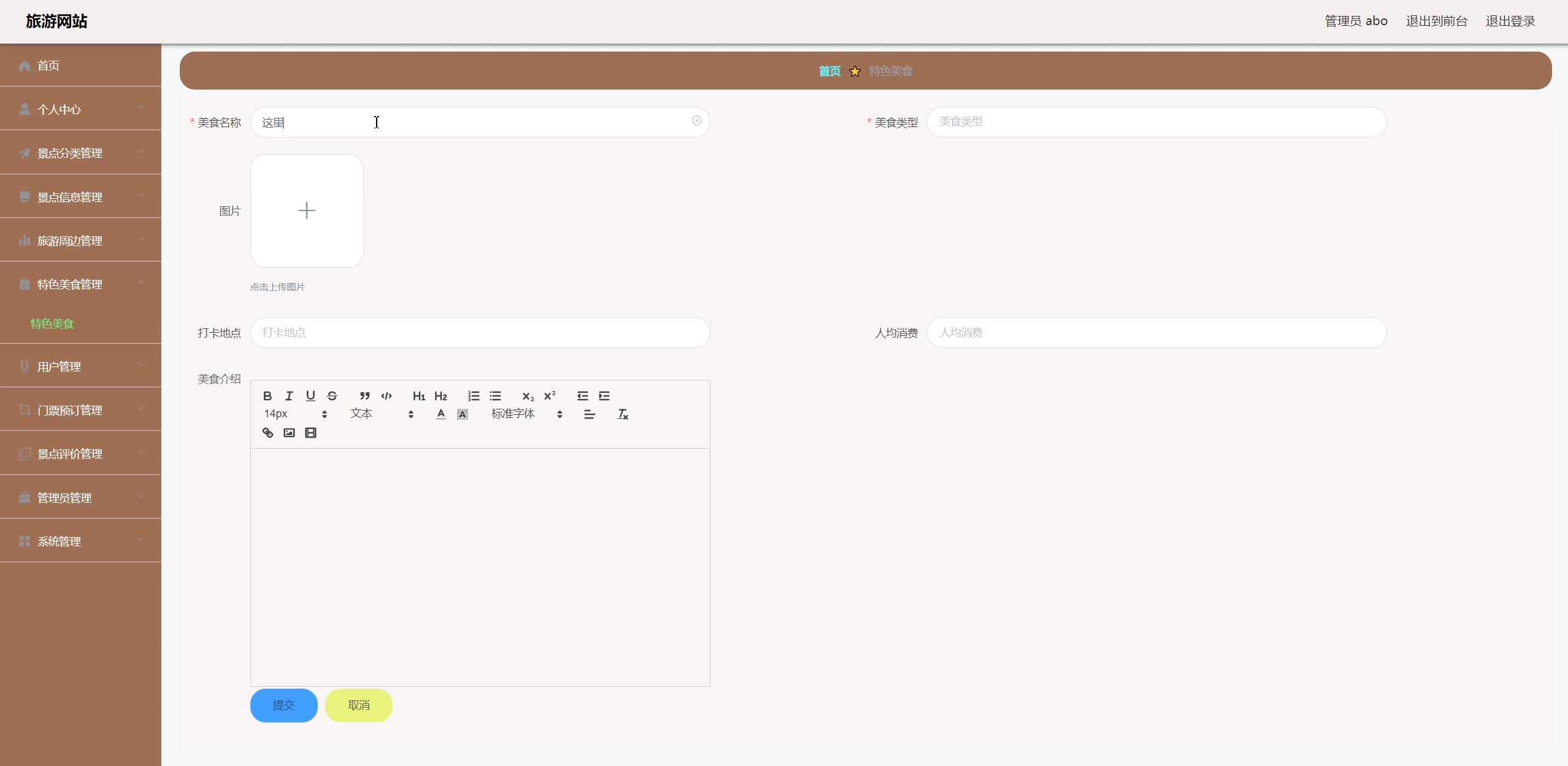Open the 标准字体 font dropdown

(x=526, y=414)
